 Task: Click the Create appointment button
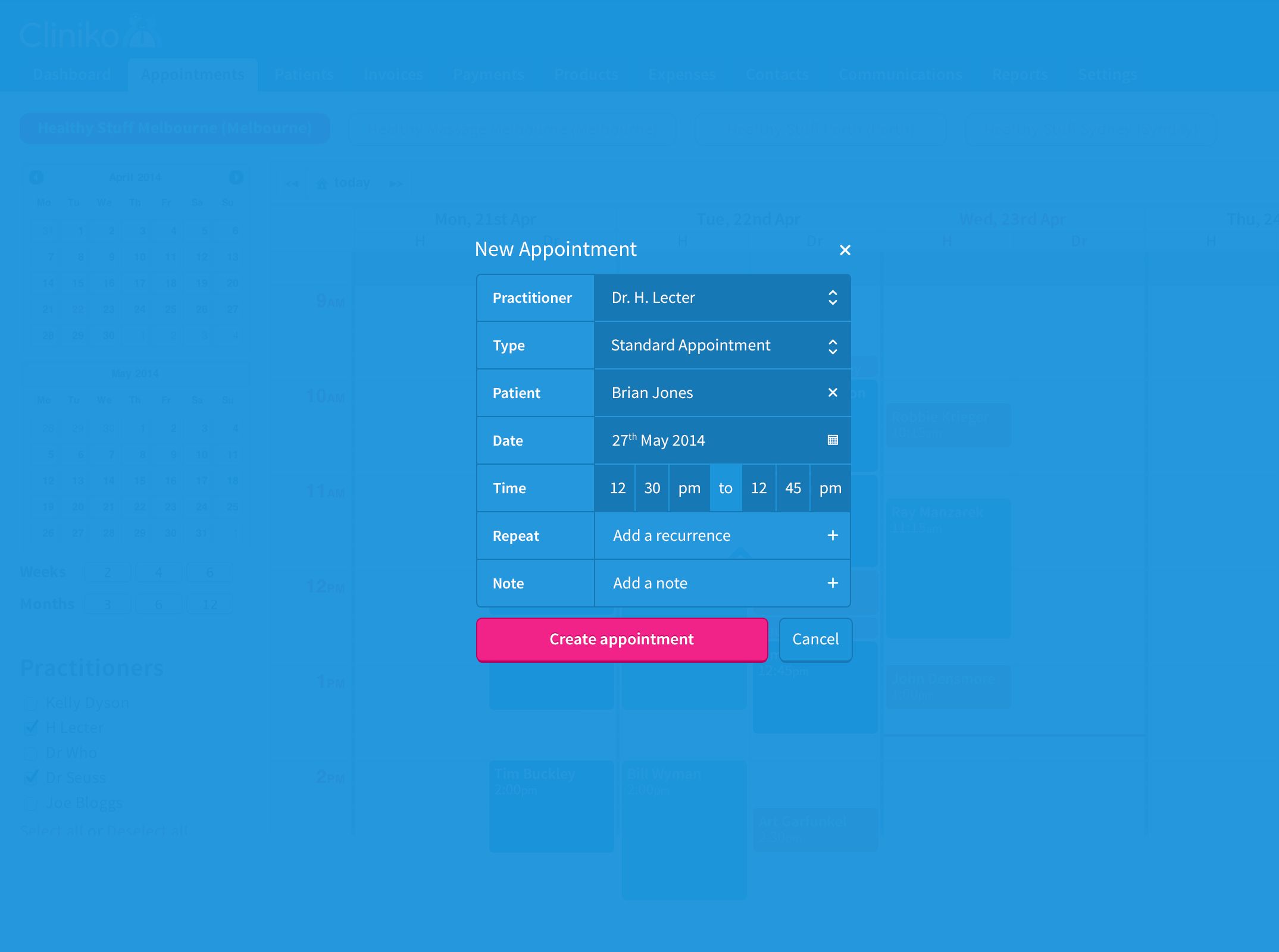[621, 639]
